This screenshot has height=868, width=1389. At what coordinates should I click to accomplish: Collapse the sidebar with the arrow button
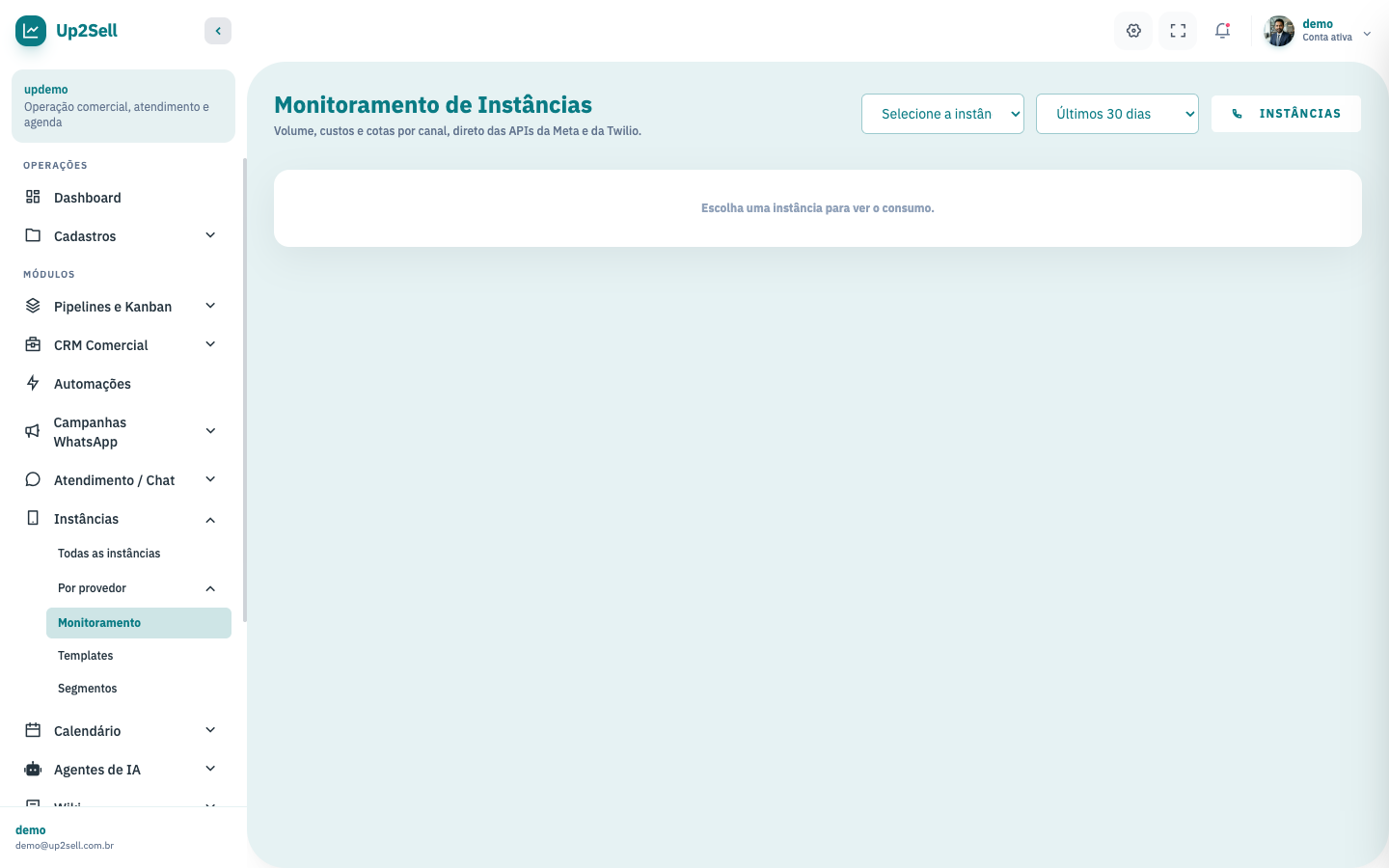pos(218,31)
